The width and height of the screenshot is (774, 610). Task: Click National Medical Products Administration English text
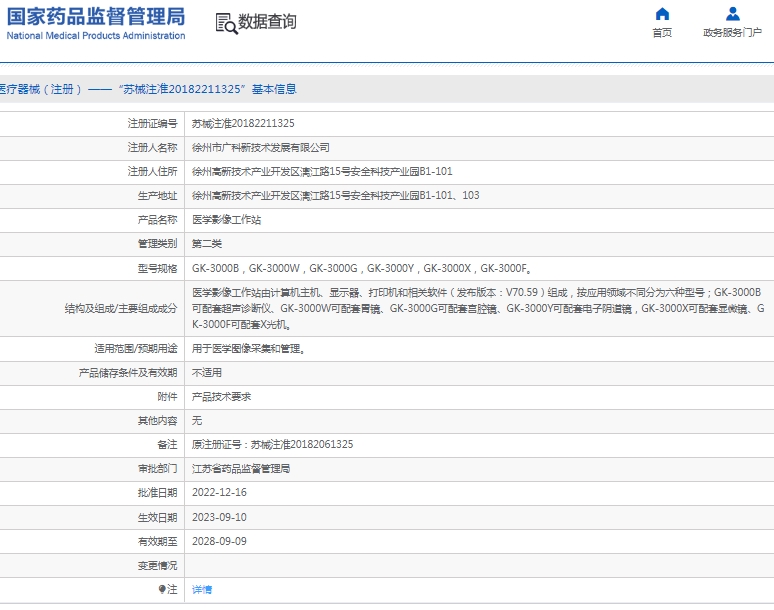96,36
